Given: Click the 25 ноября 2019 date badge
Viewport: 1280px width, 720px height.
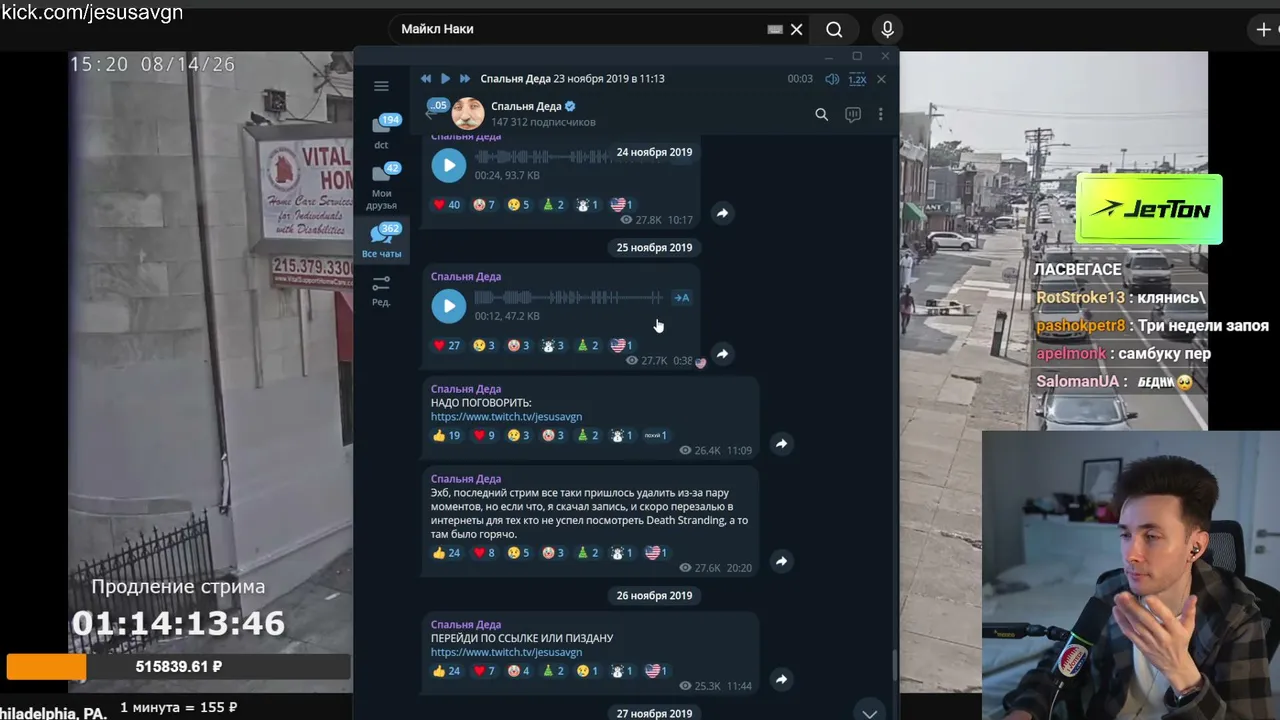Looking at the screenshot, I should [x=655, y=247].
